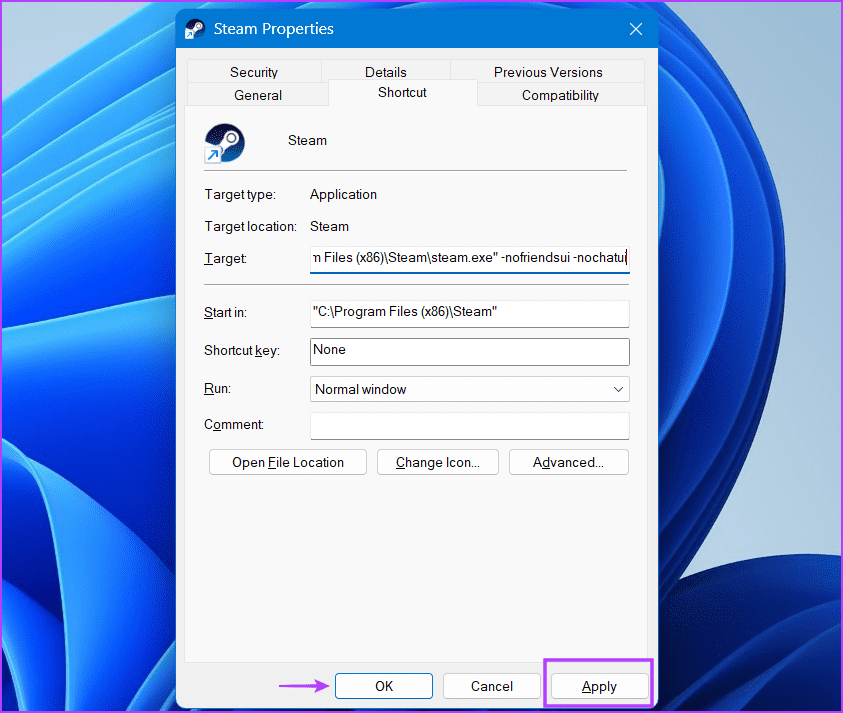This screenshot has height=713, width=843.
Task: Click the 'Target:' label
Action: click(225, 259)
